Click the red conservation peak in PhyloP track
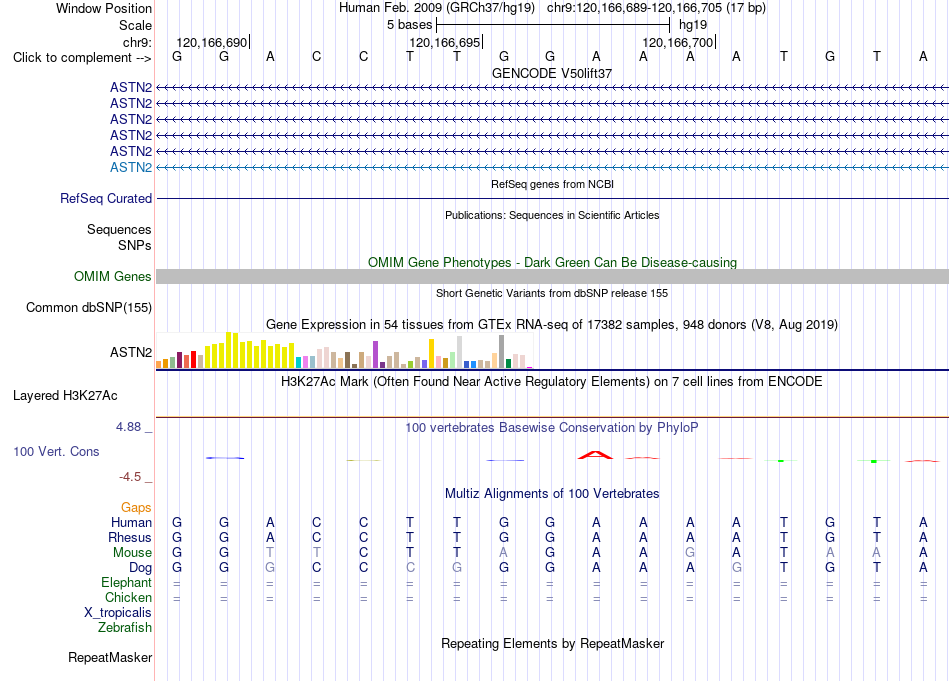This screenshot has width=950, height=681. click(596, 455)
